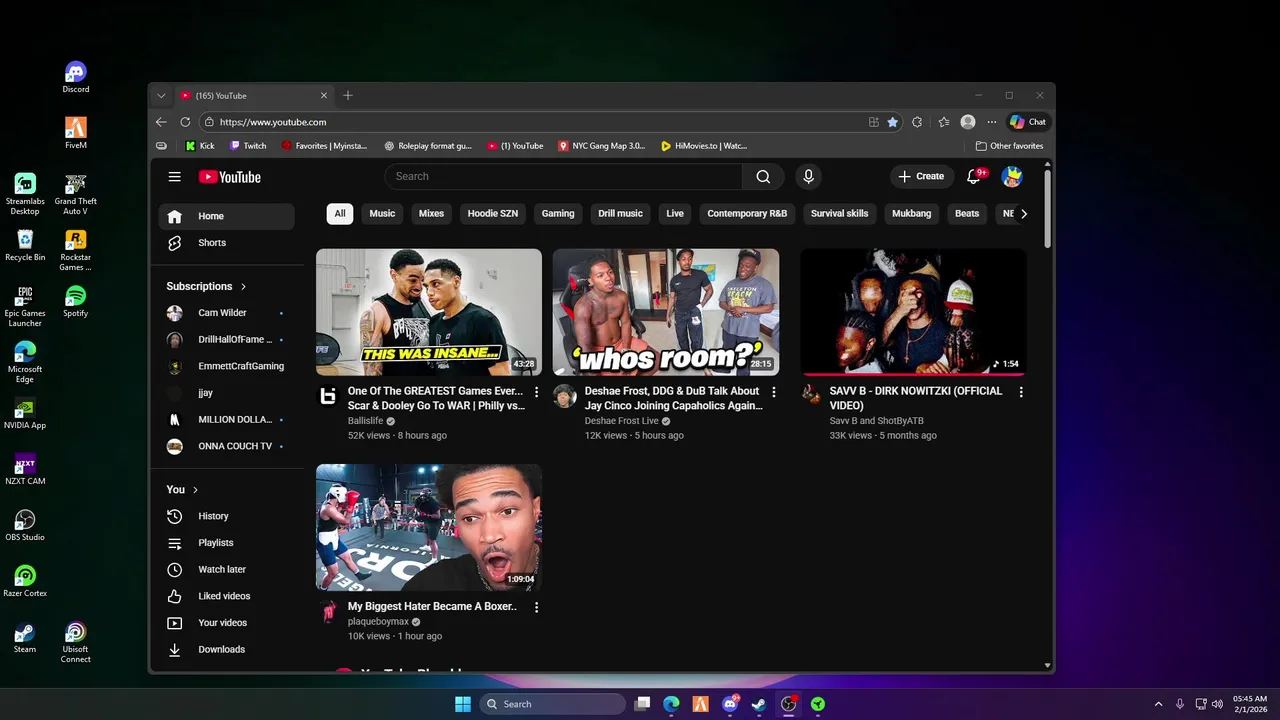This screenshot has width=1280, height=720.
Task: Open the Spotify desktop icon
Action: (x=76, y=302)
